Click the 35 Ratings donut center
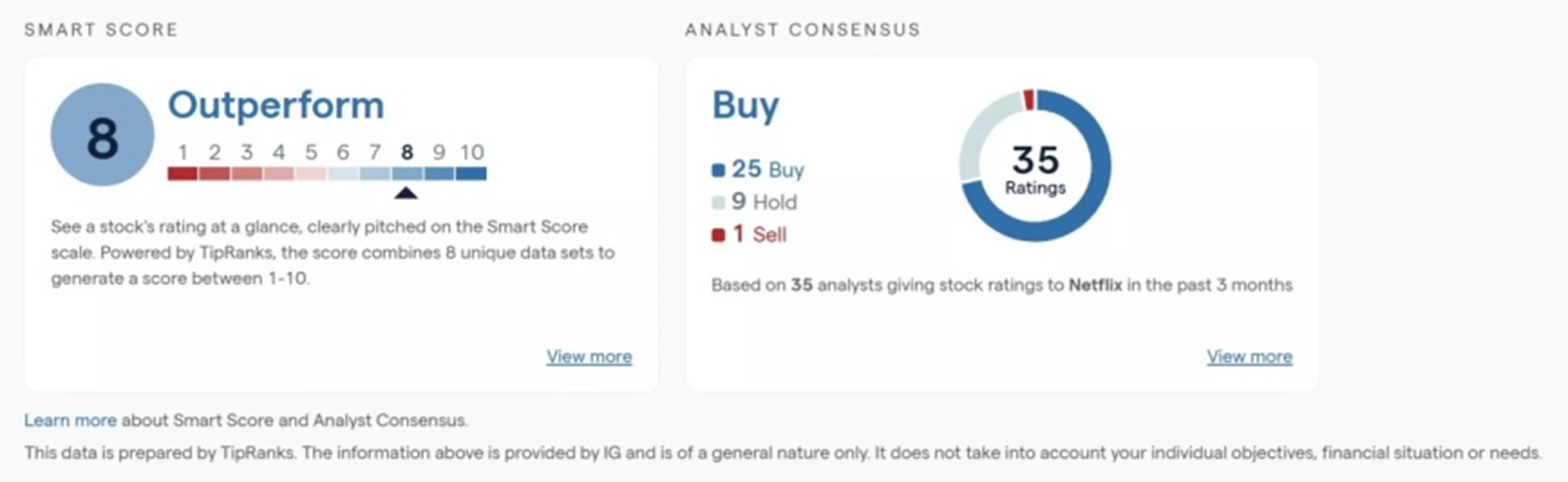 click(x=1035, y=168)
